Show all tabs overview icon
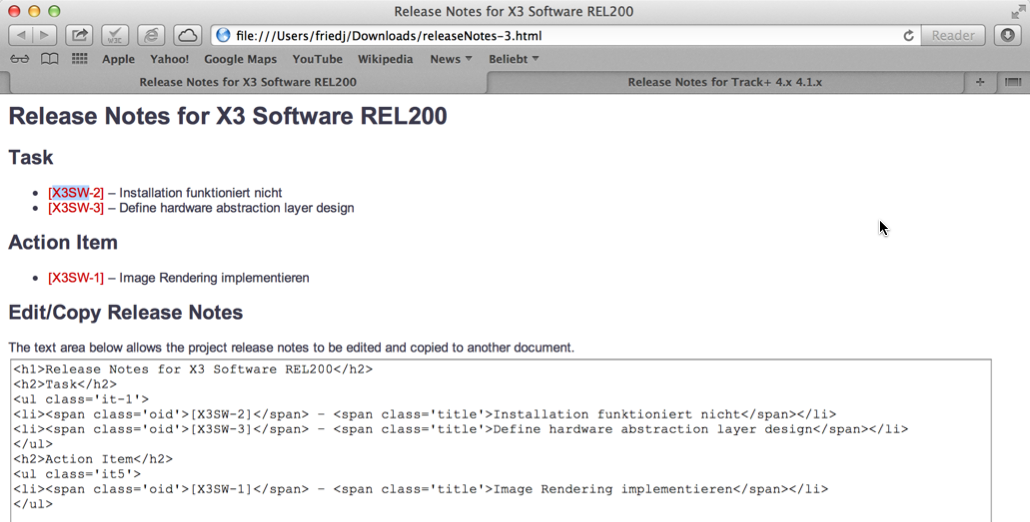 (x=1013, y=82)
